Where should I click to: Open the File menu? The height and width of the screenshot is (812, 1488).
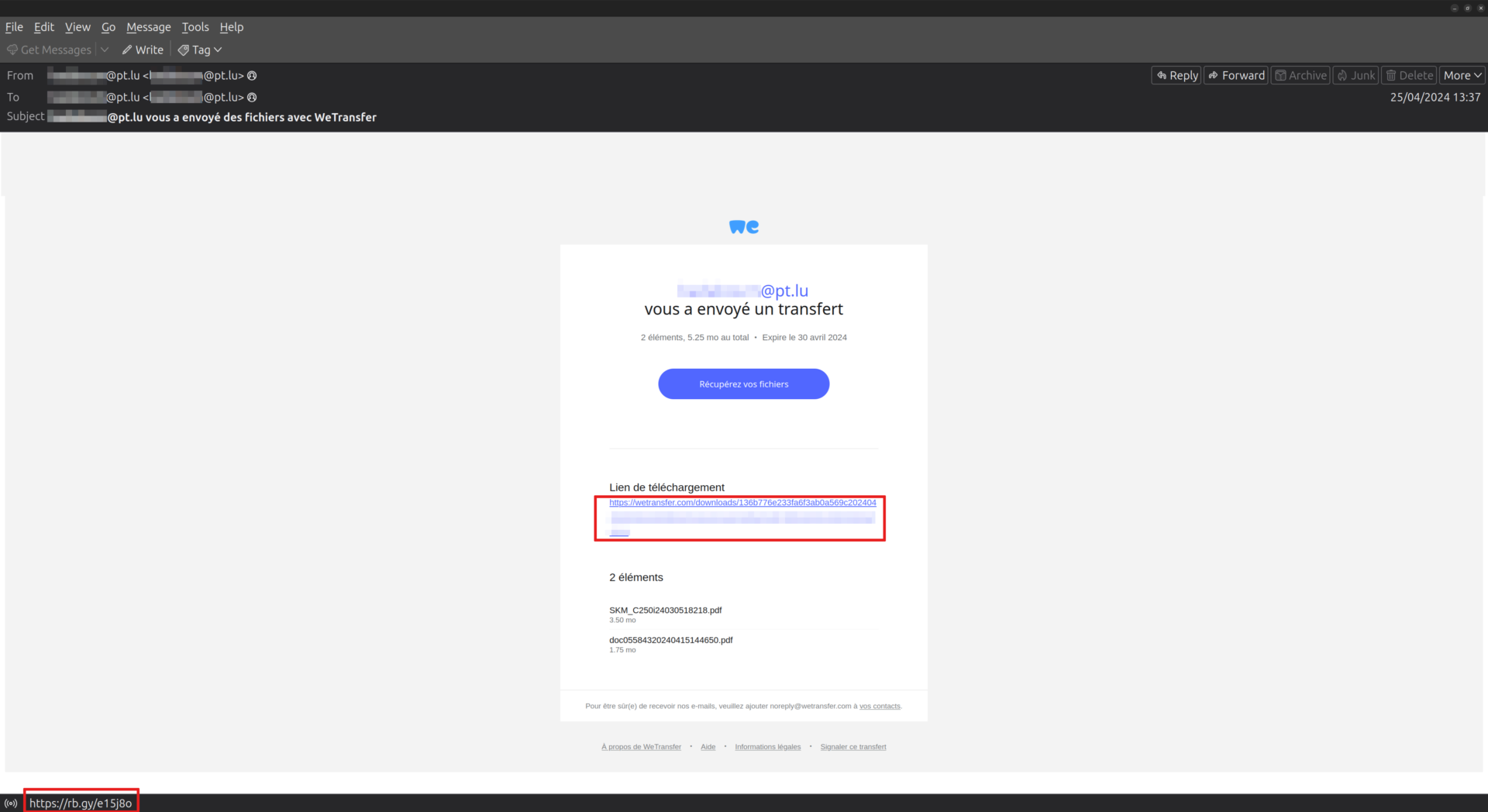tap(14, 27)
